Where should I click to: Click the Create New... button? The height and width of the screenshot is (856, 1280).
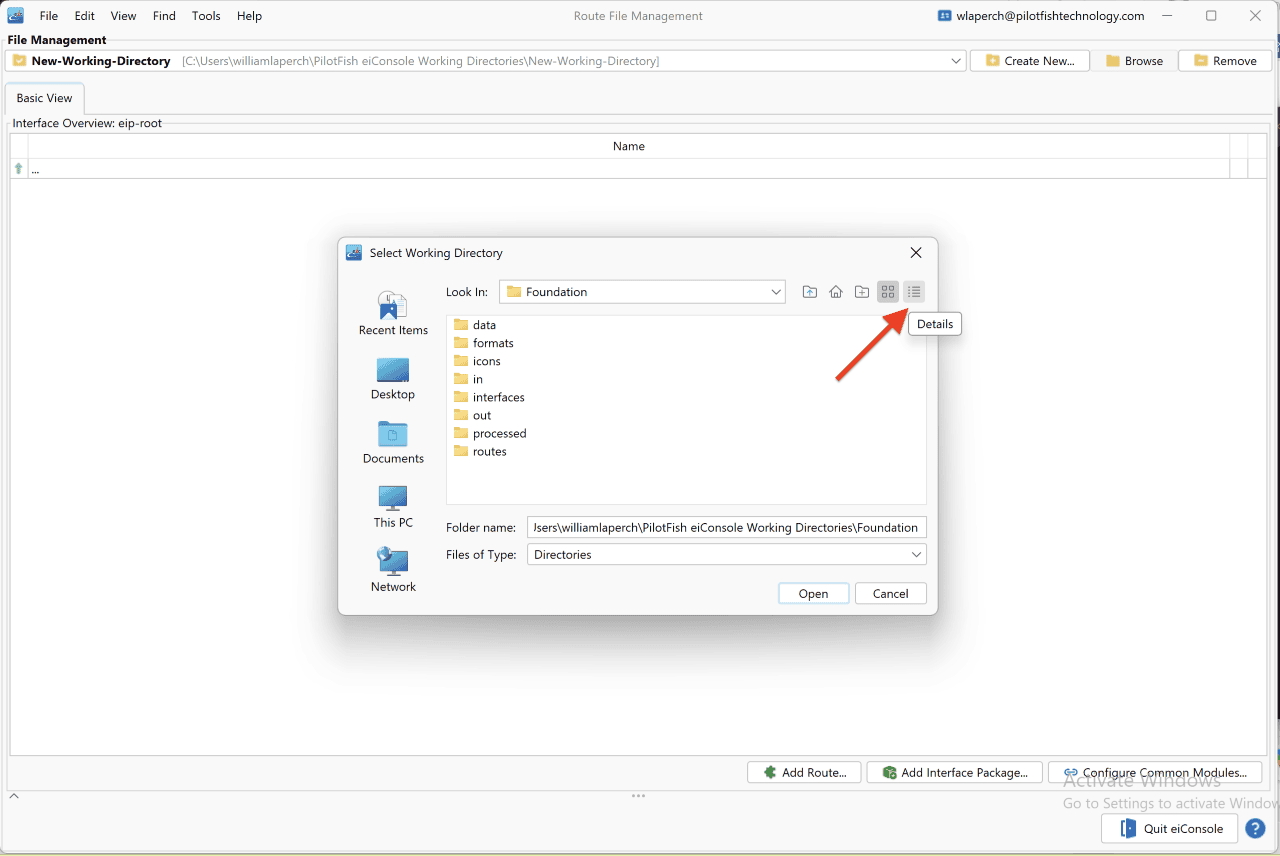coord(1030,61)
